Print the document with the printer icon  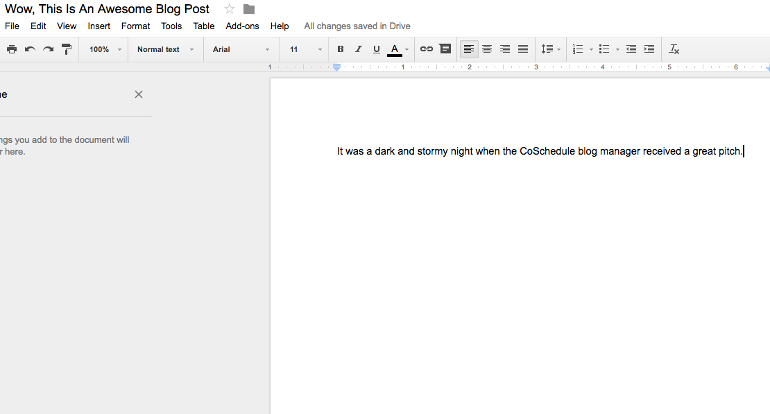12,49
